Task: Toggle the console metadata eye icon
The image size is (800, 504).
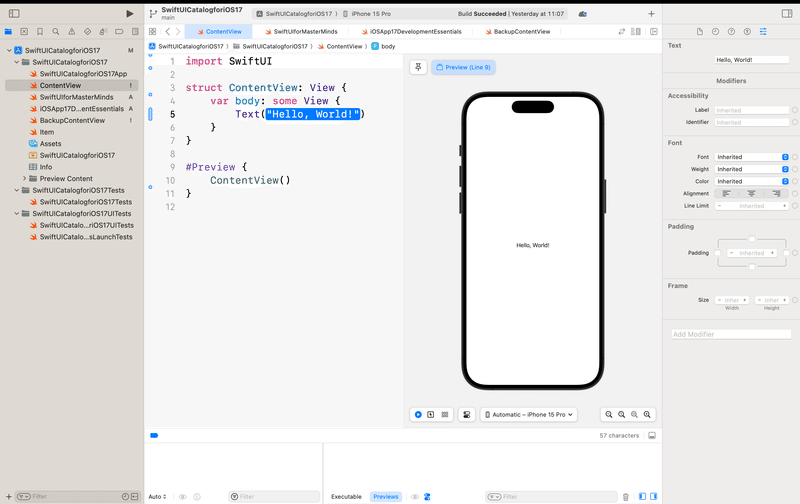Action: pos(415,497)
